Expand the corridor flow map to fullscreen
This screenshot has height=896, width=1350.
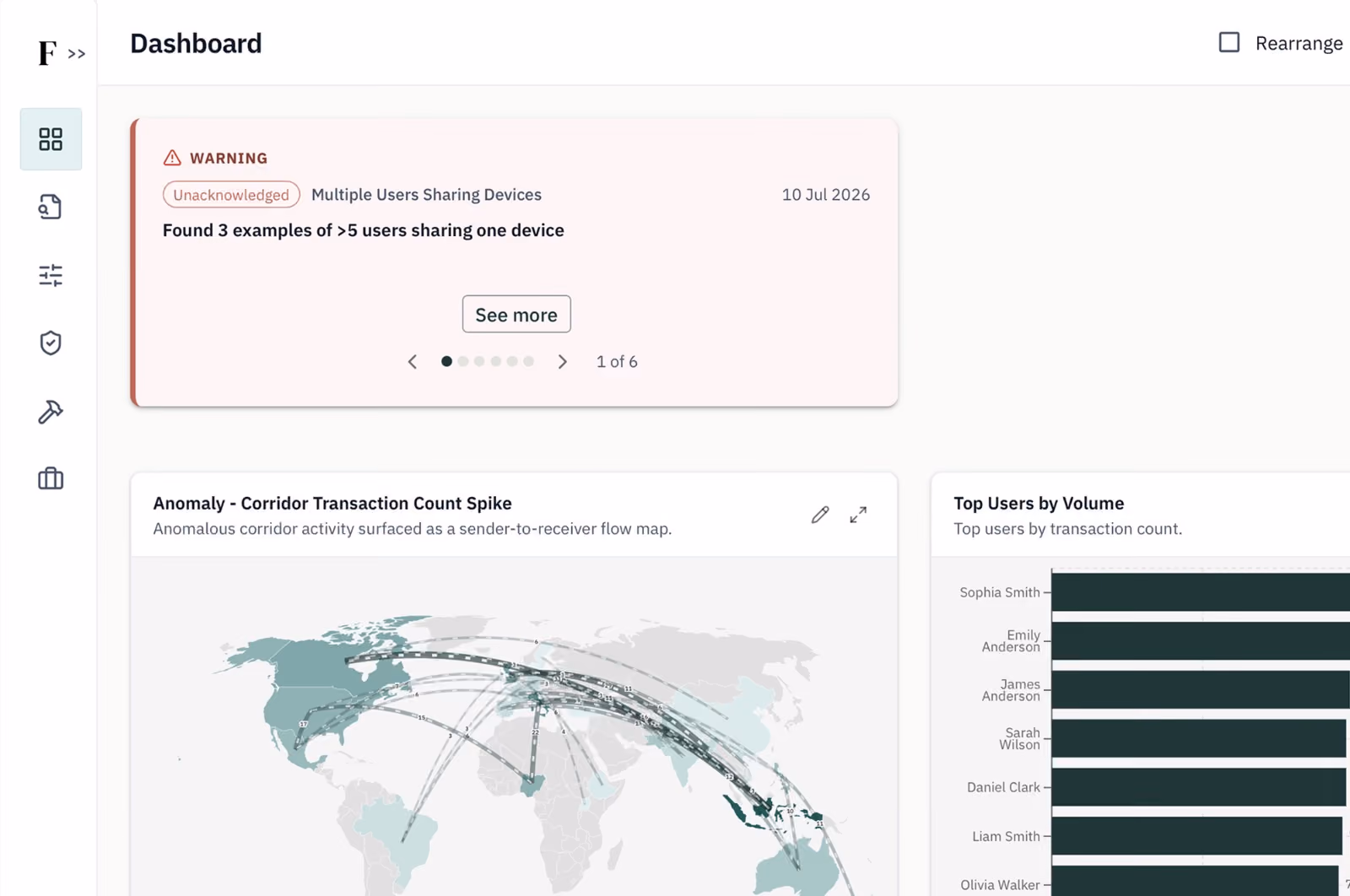point(858,515)
